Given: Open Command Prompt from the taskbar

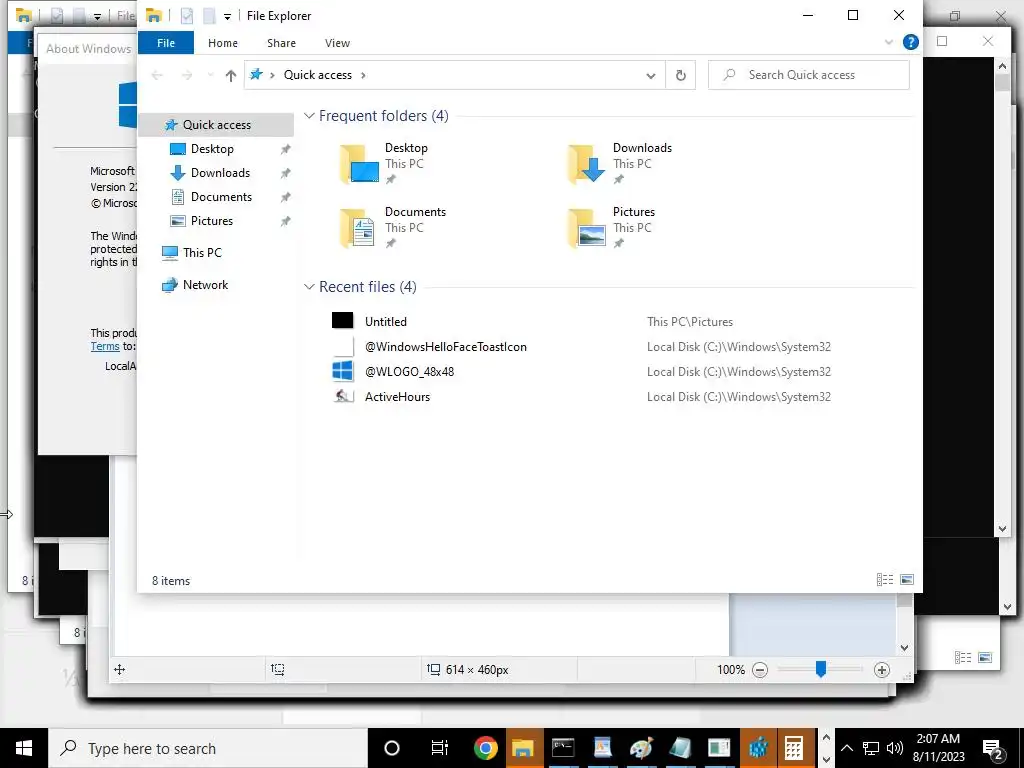Looking at the screenshot, I should [562, 748].
